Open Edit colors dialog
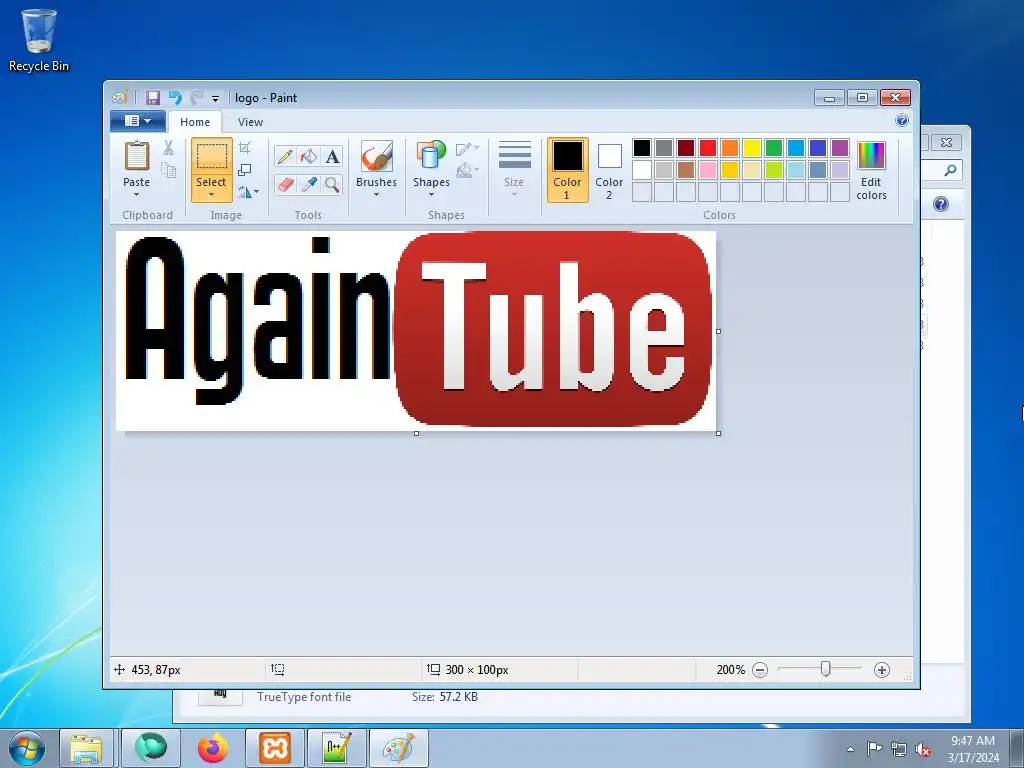The image size is (1024, 768). (871, 170)
